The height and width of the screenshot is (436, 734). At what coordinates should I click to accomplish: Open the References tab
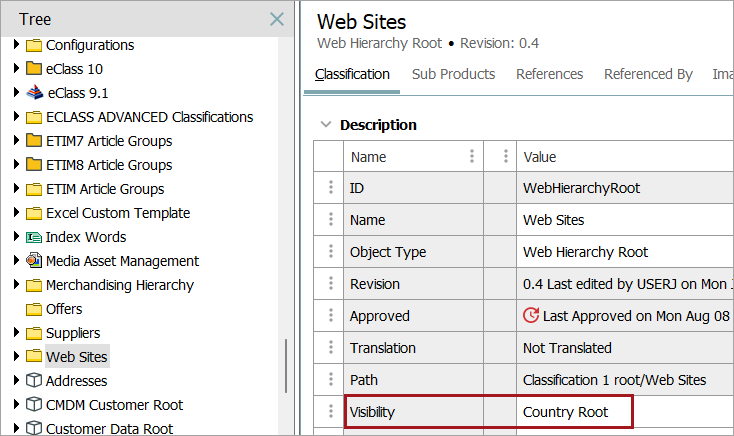click(549, 74)
